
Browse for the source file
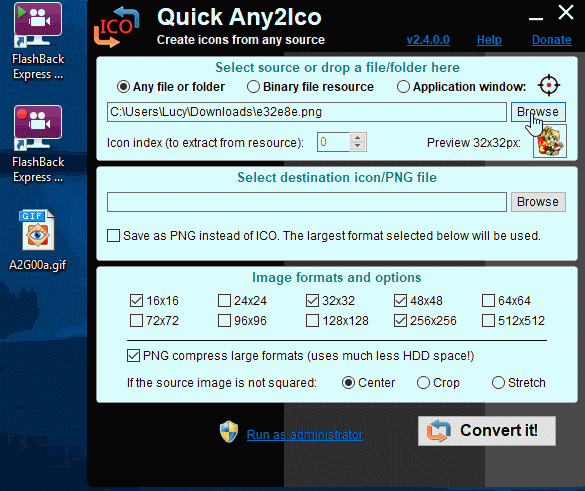(x=538, y=112)
